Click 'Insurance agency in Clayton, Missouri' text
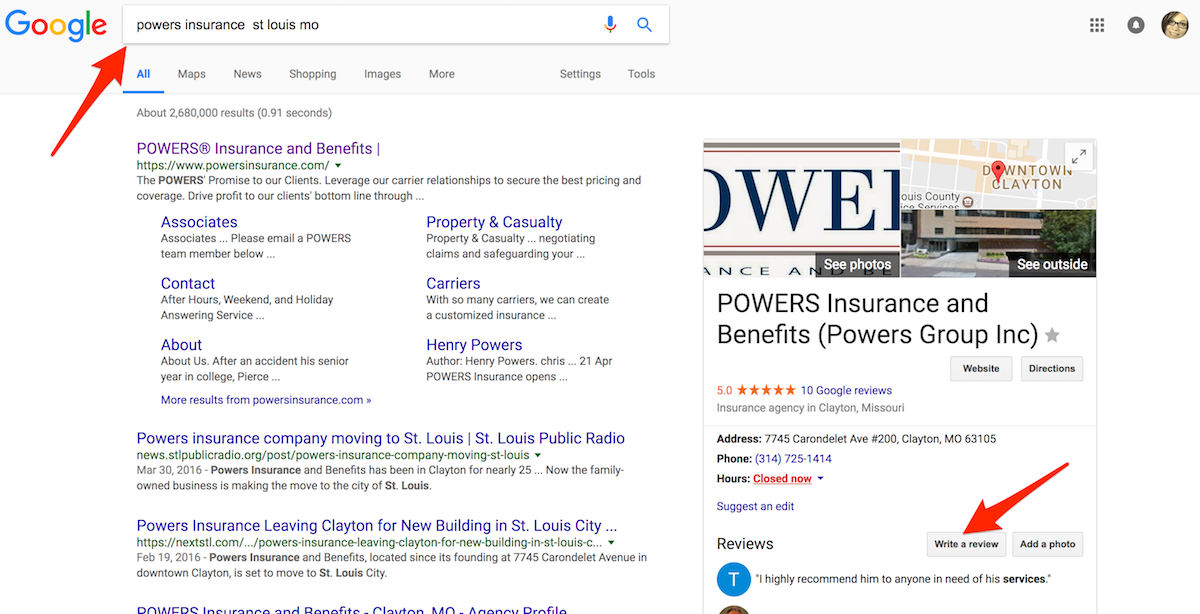This screenshot has height=614, width=1200. click(x=811, y=408)
